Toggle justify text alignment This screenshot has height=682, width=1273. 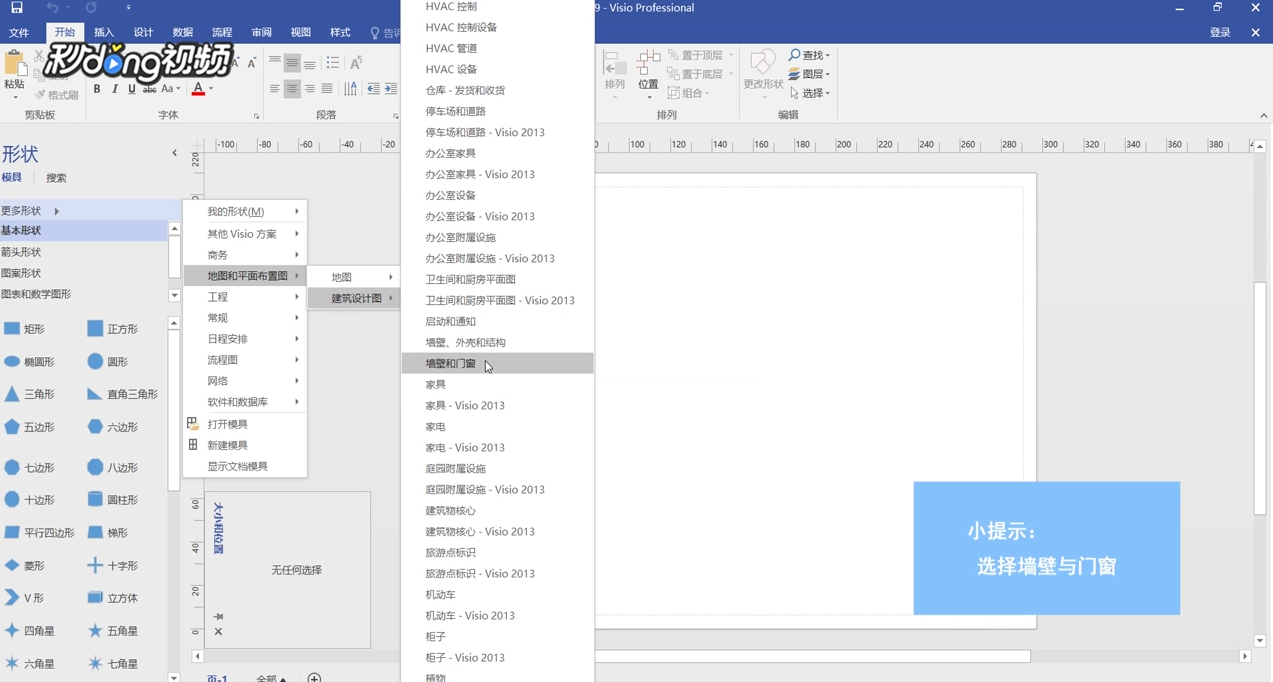[x=327, y=89]
